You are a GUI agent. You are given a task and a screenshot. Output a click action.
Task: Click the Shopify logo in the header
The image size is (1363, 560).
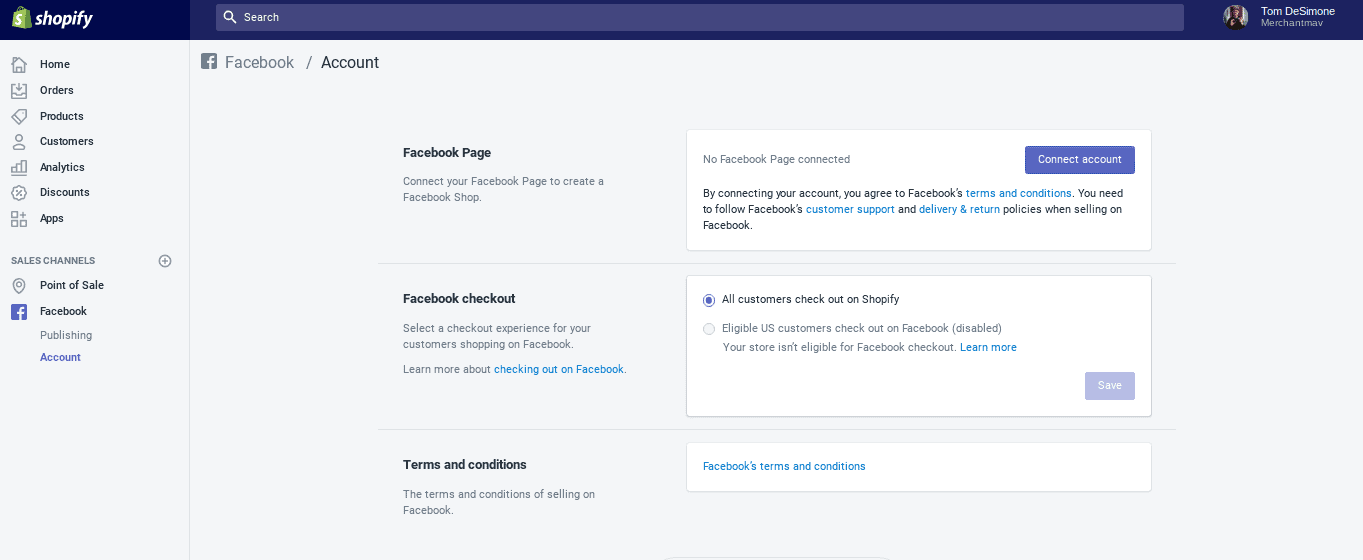(53, 18)
